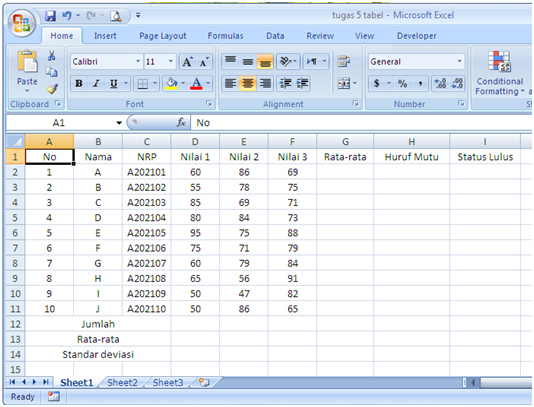This screenshot has height=407, width=534.
Task: Open the font size 11 dropdown
Action: tap(171, 62)
